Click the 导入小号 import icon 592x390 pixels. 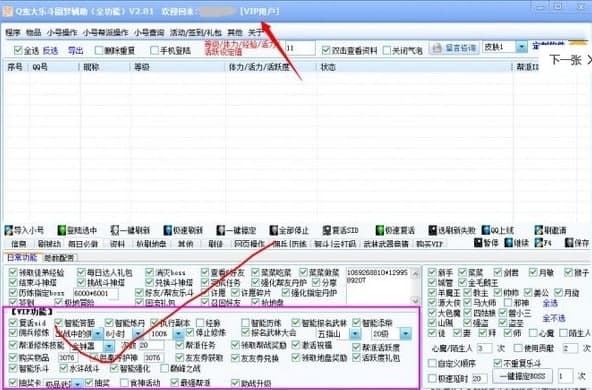tap(9, 230)
